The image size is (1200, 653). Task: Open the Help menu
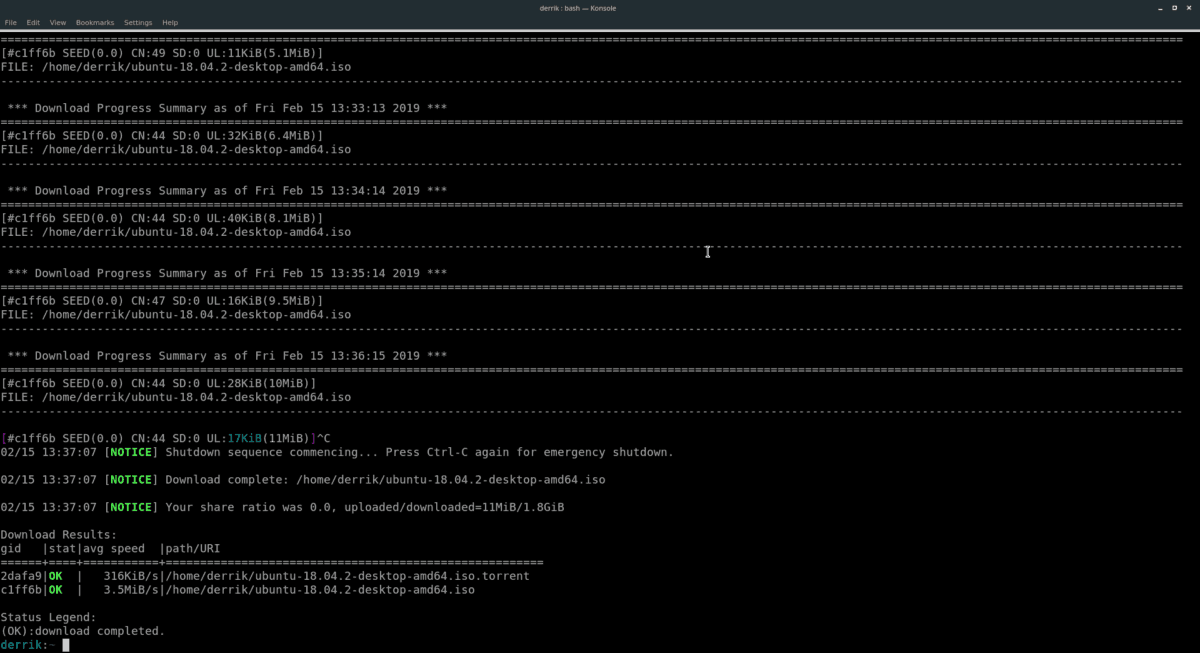coord(170,22)
